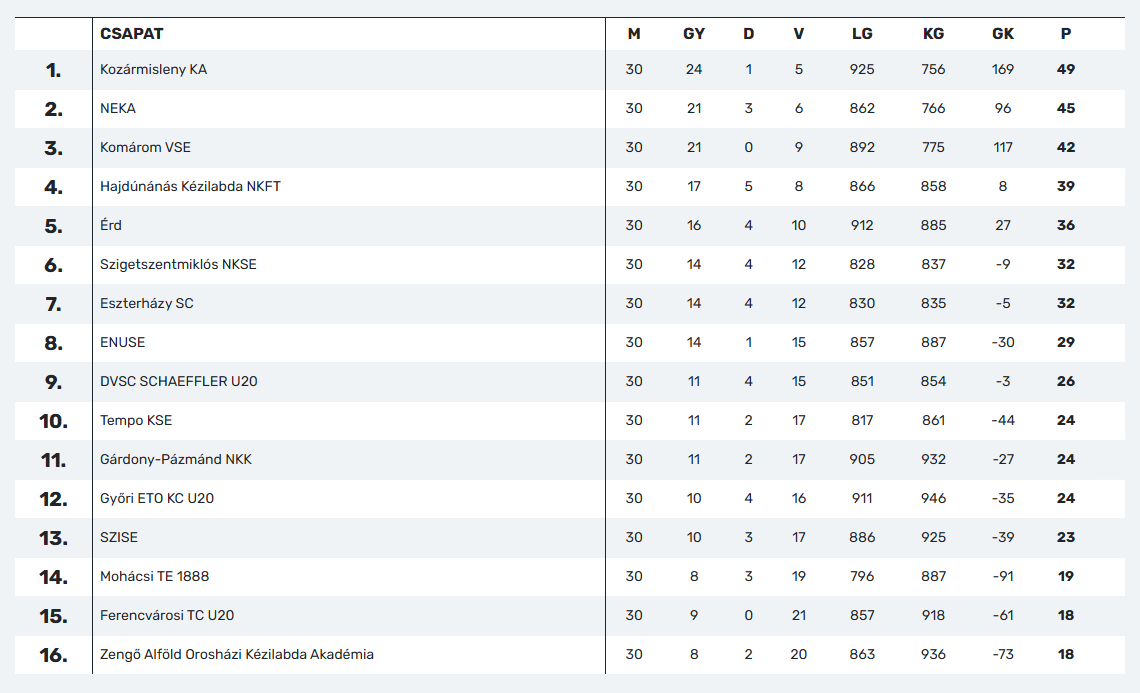
Task: Click the GK goal difference header
Action: point(1003,34)
